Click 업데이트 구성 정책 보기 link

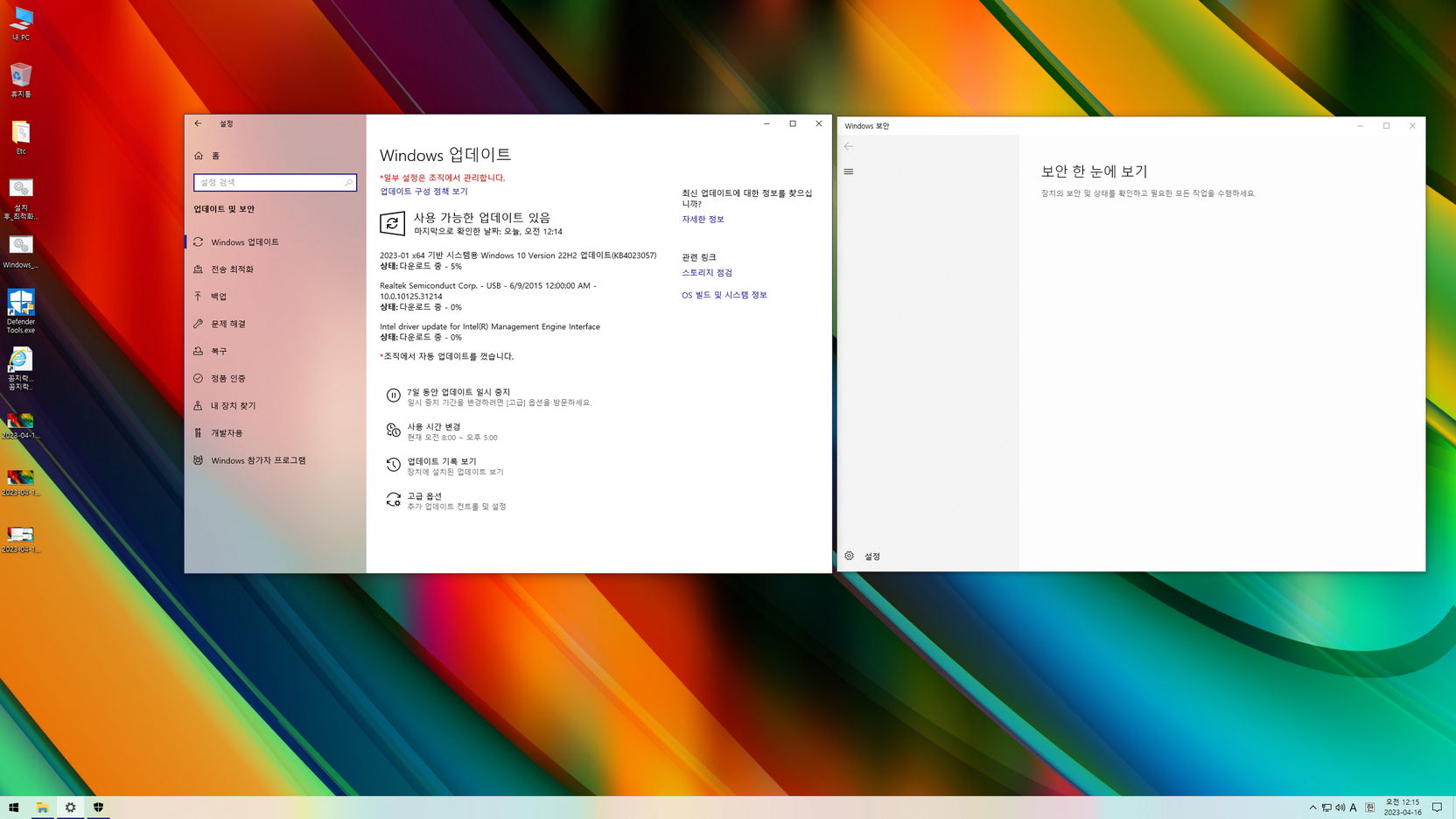[423, 191]
